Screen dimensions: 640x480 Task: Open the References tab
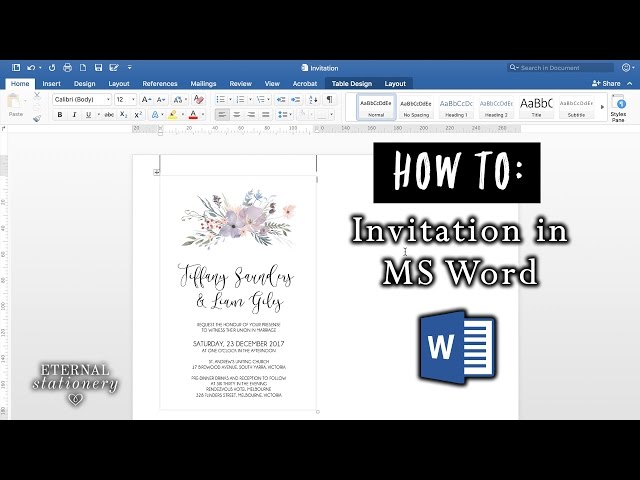click(x=160, y=84)
